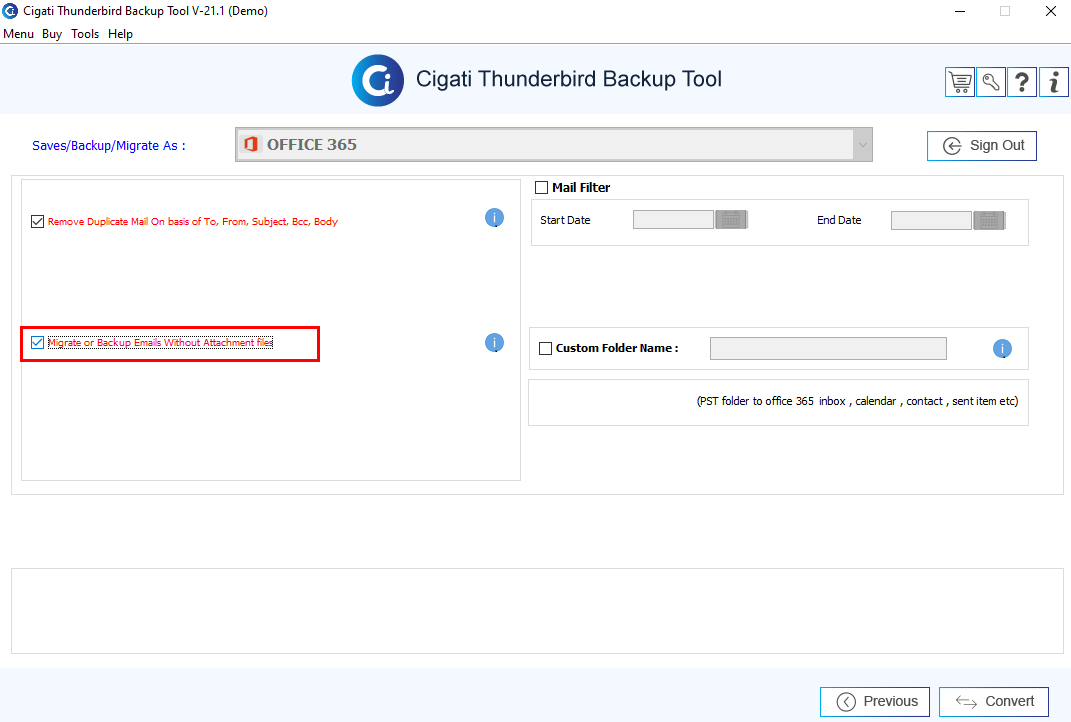Go back with the Previous button
The image size is (1071, 722).
(x=875, y=702)
